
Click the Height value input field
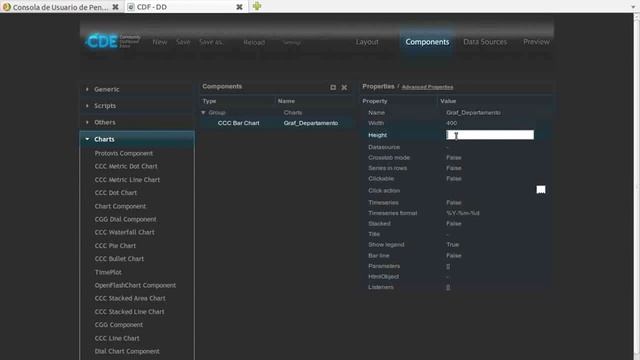490,135
